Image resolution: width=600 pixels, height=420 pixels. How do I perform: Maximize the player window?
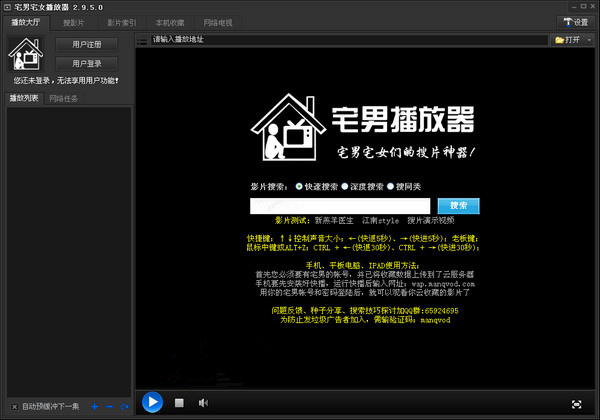tap(584, 7)
